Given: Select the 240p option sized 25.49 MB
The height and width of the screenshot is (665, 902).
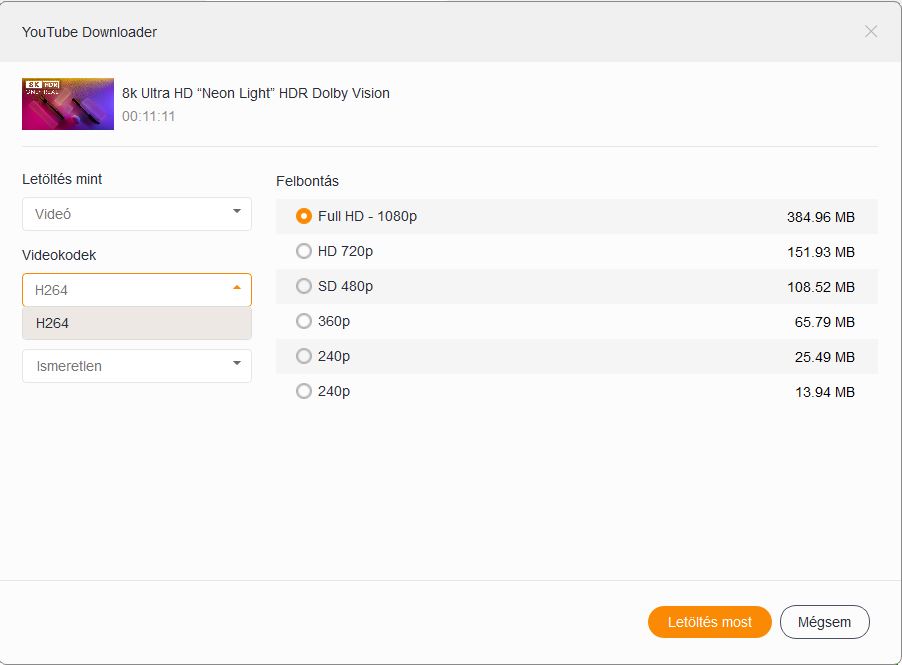Looking at the screenshot, I should click(x=304, y=356).
